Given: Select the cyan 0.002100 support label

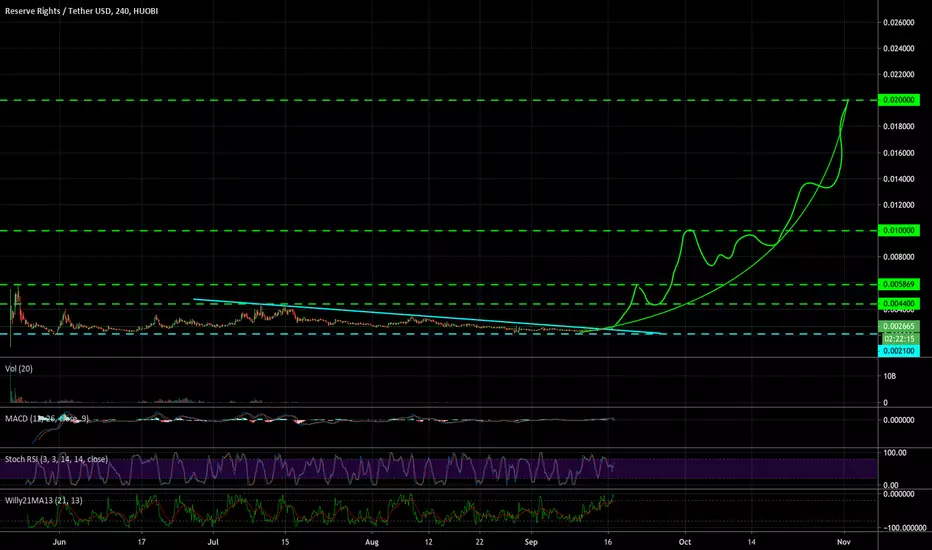Looking at the screenshot, I should coord(898,351).
